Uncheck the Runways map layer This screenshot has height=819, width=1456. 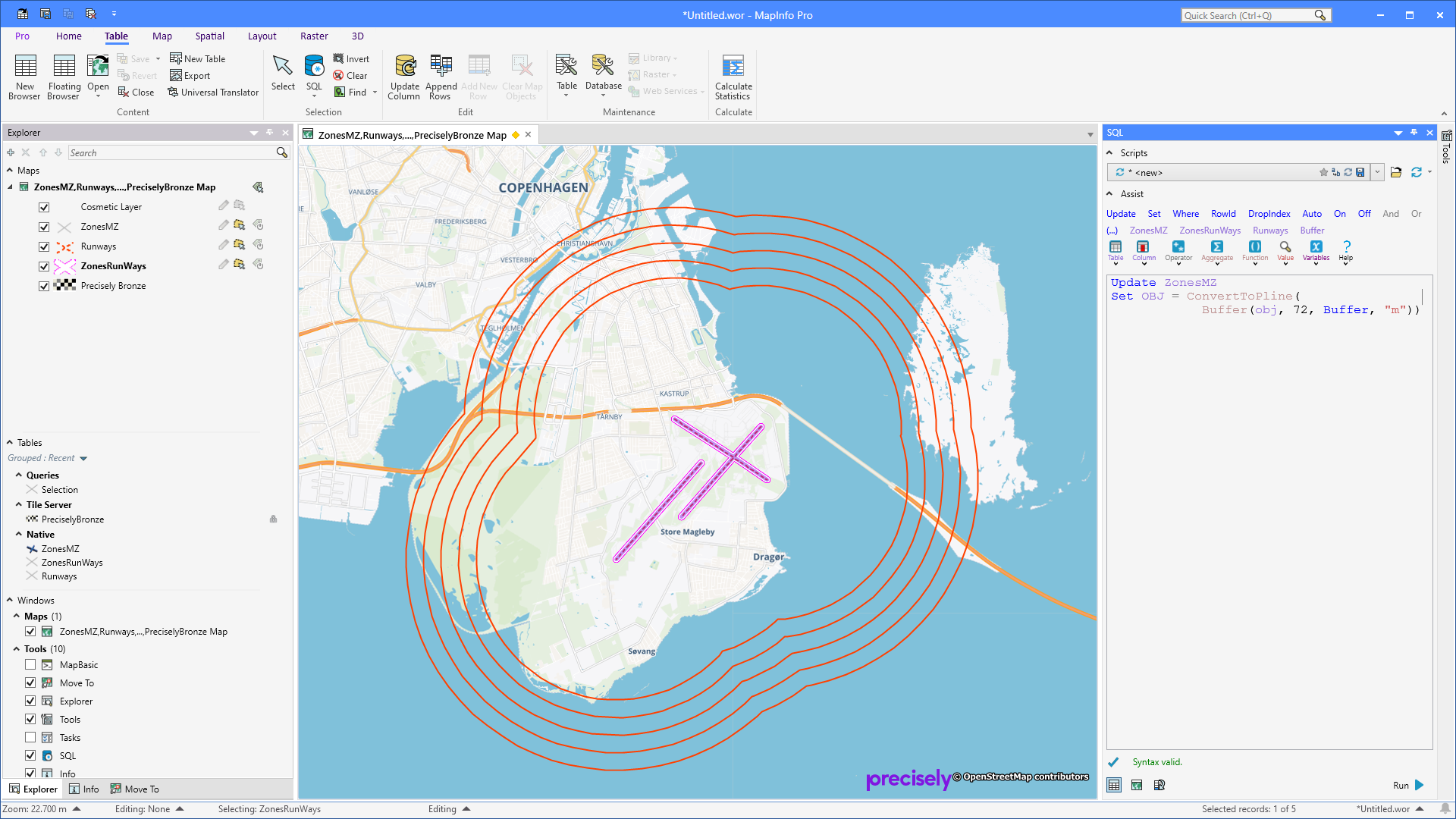pos(44,246)
